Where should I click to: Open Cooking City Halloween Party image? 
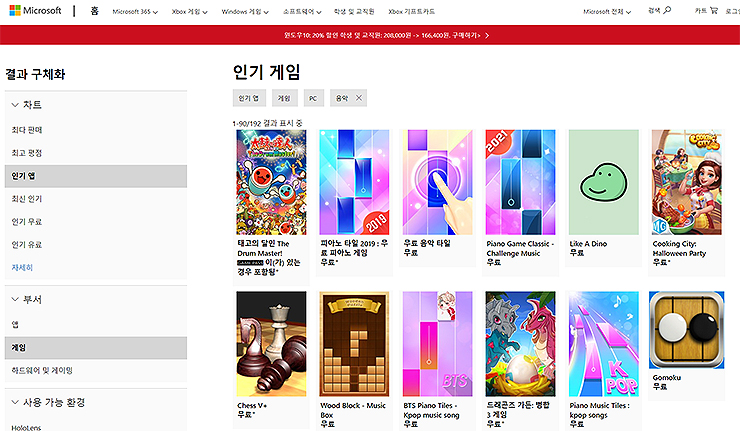coord(687,182)
